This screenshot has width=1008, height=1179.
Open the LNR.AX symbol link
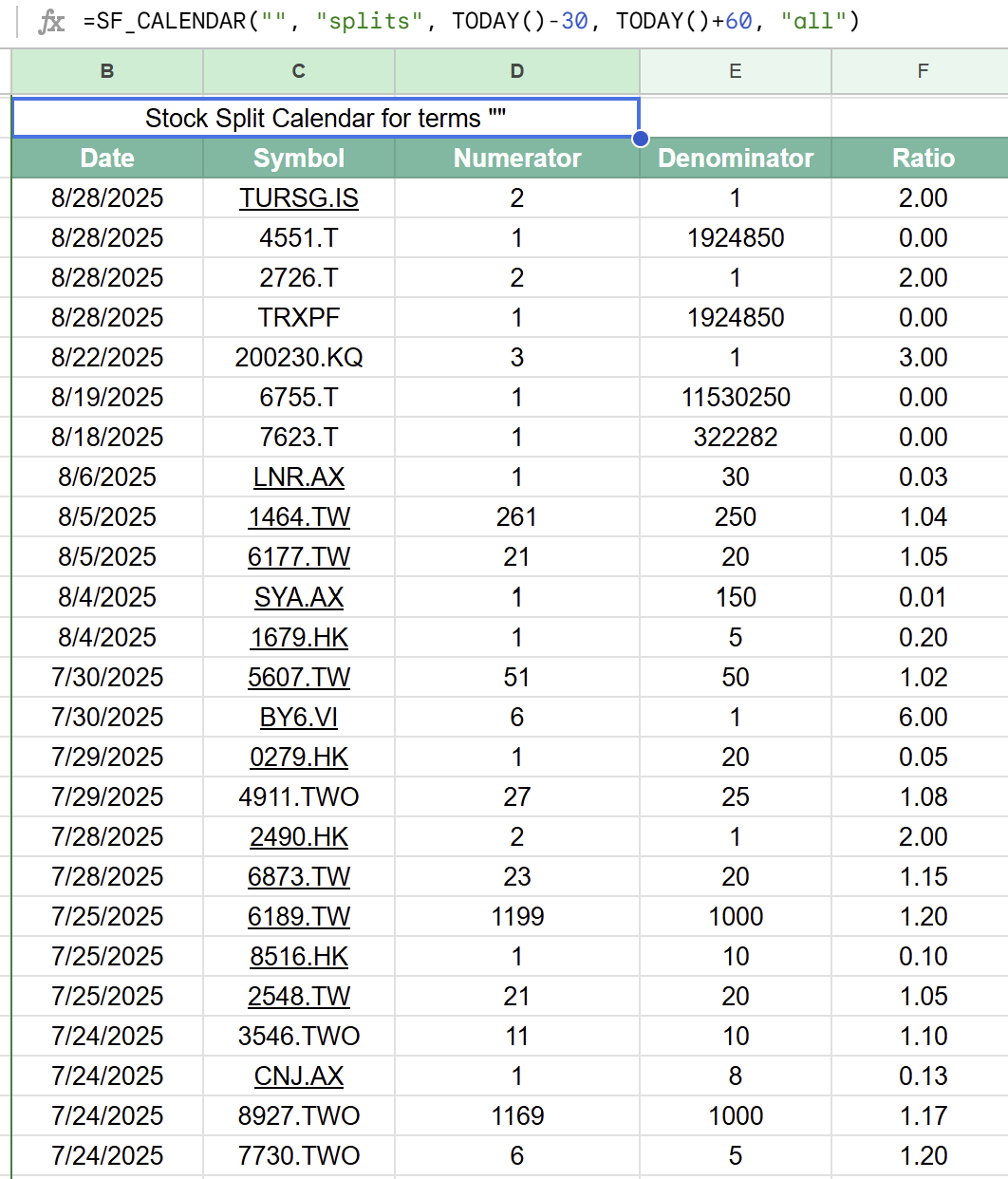(298, 477)
